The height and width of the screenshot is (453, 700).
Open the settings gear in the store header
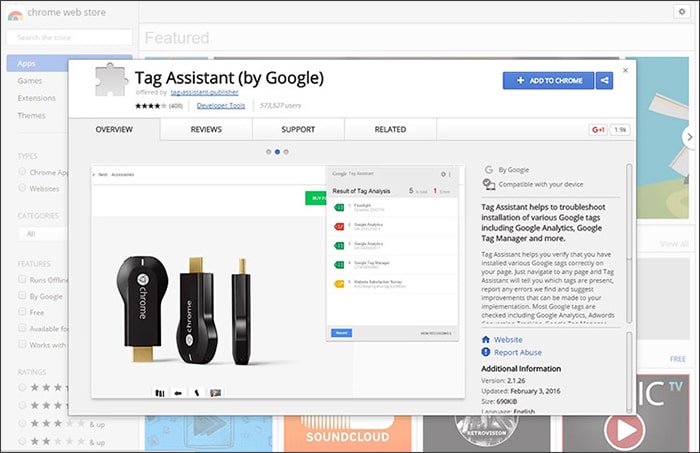pos(682,12)
